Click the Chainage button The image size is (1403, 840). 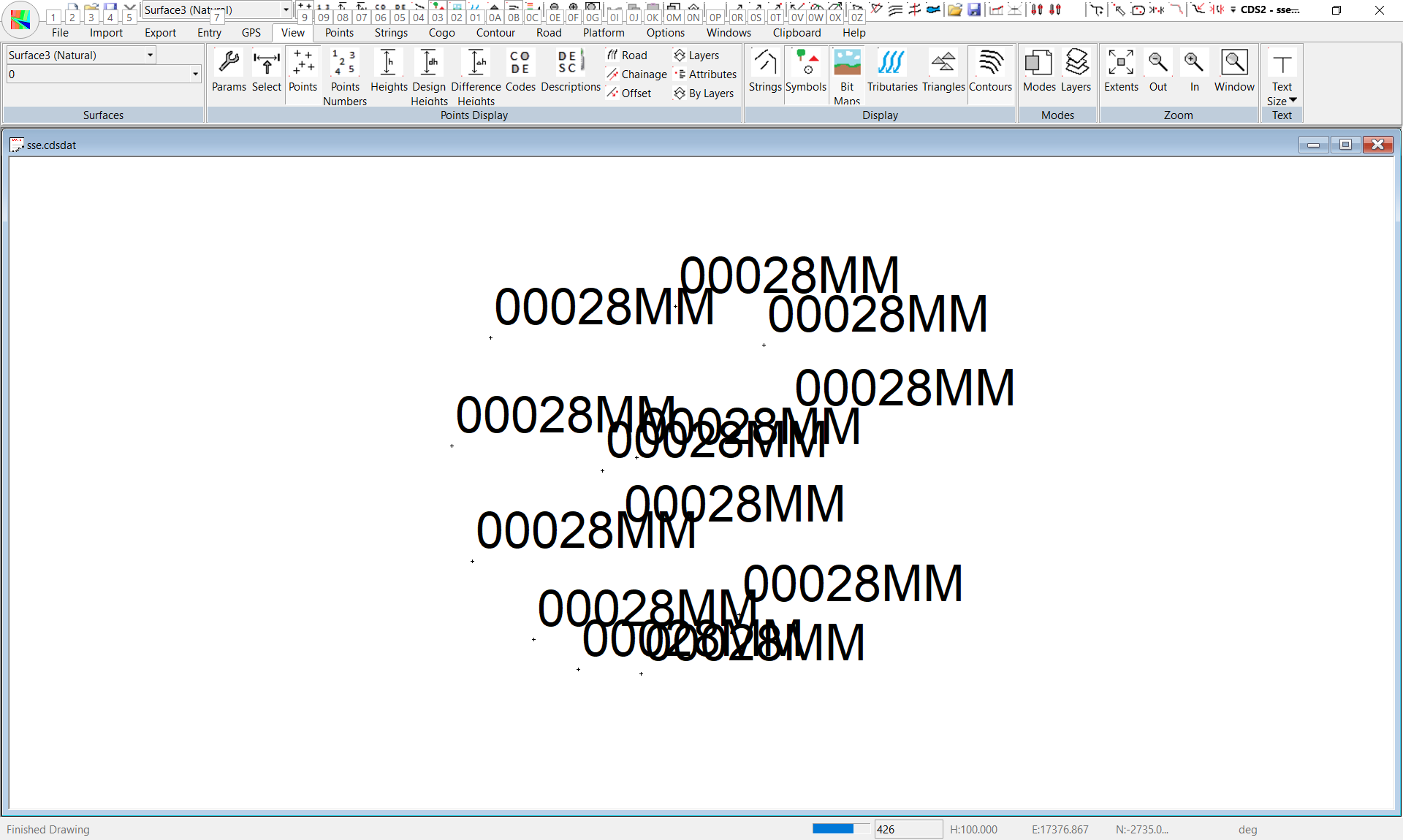click(x=636, y=74)
